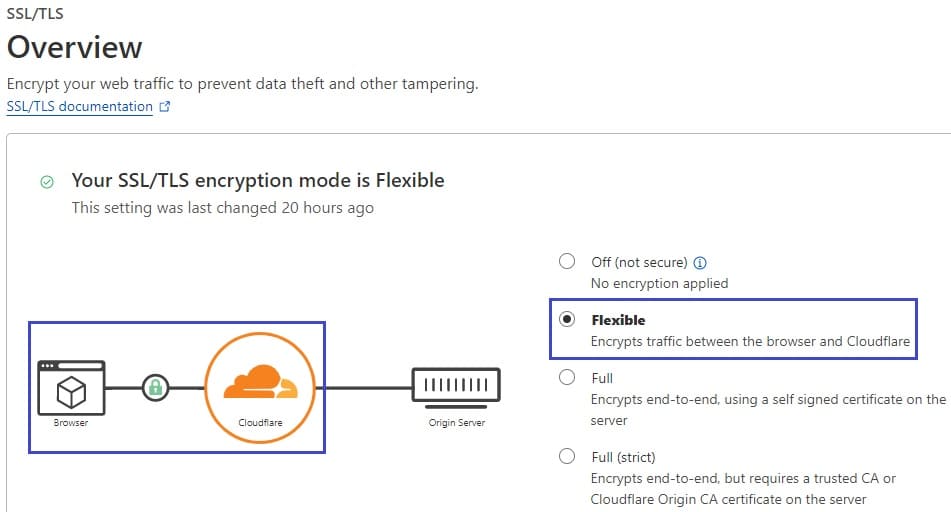Viewport: 951px width, 512px height.
Task: Click the Full (strict) label text
Action: (x=623, y=457)
